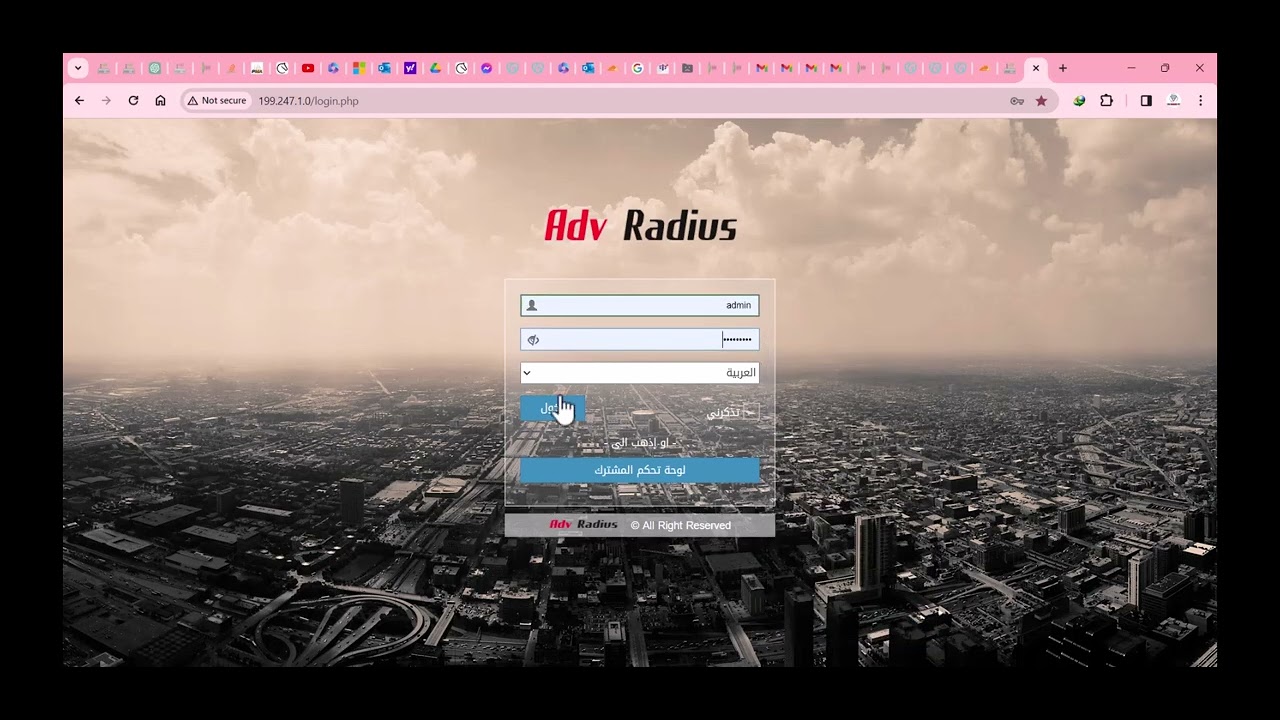Open the tab search dropdown arrow
This screenshot has height=720, width=1280.
[78, 68]
